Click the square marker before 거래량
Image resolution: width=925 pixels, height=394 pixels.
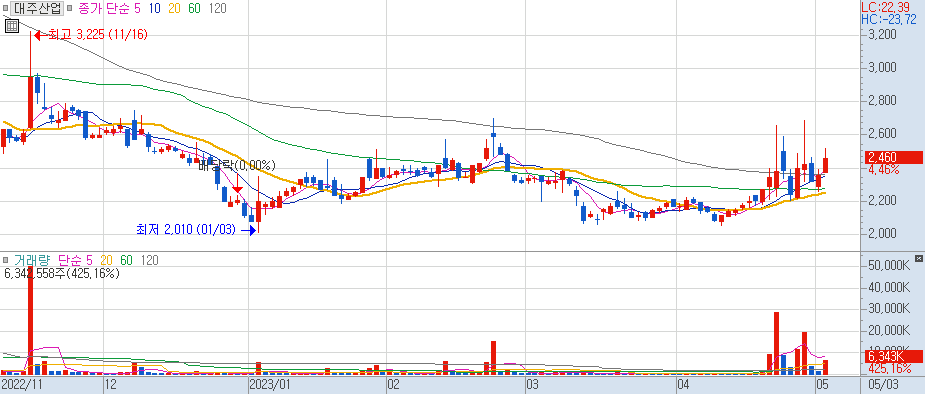coord(5,260)
